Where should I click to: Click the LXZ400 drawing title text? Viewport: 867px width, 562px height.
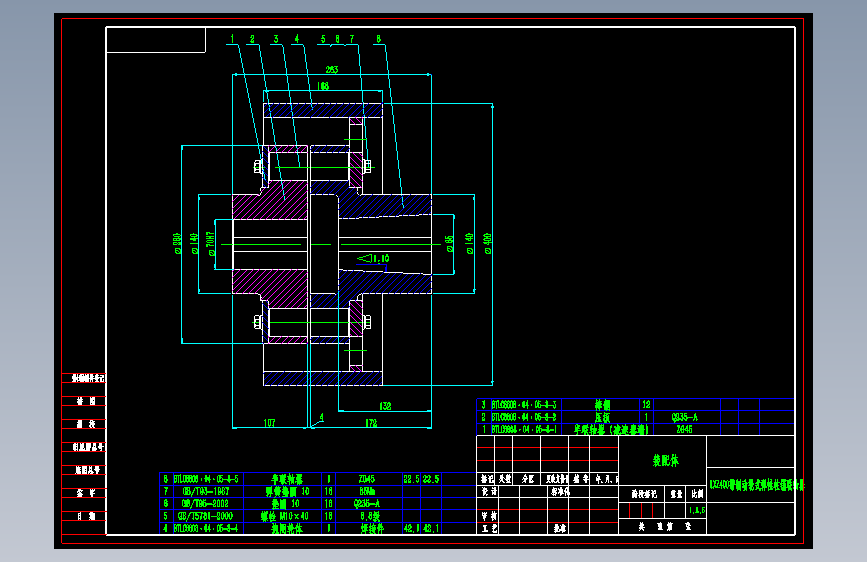coord(756,486)
